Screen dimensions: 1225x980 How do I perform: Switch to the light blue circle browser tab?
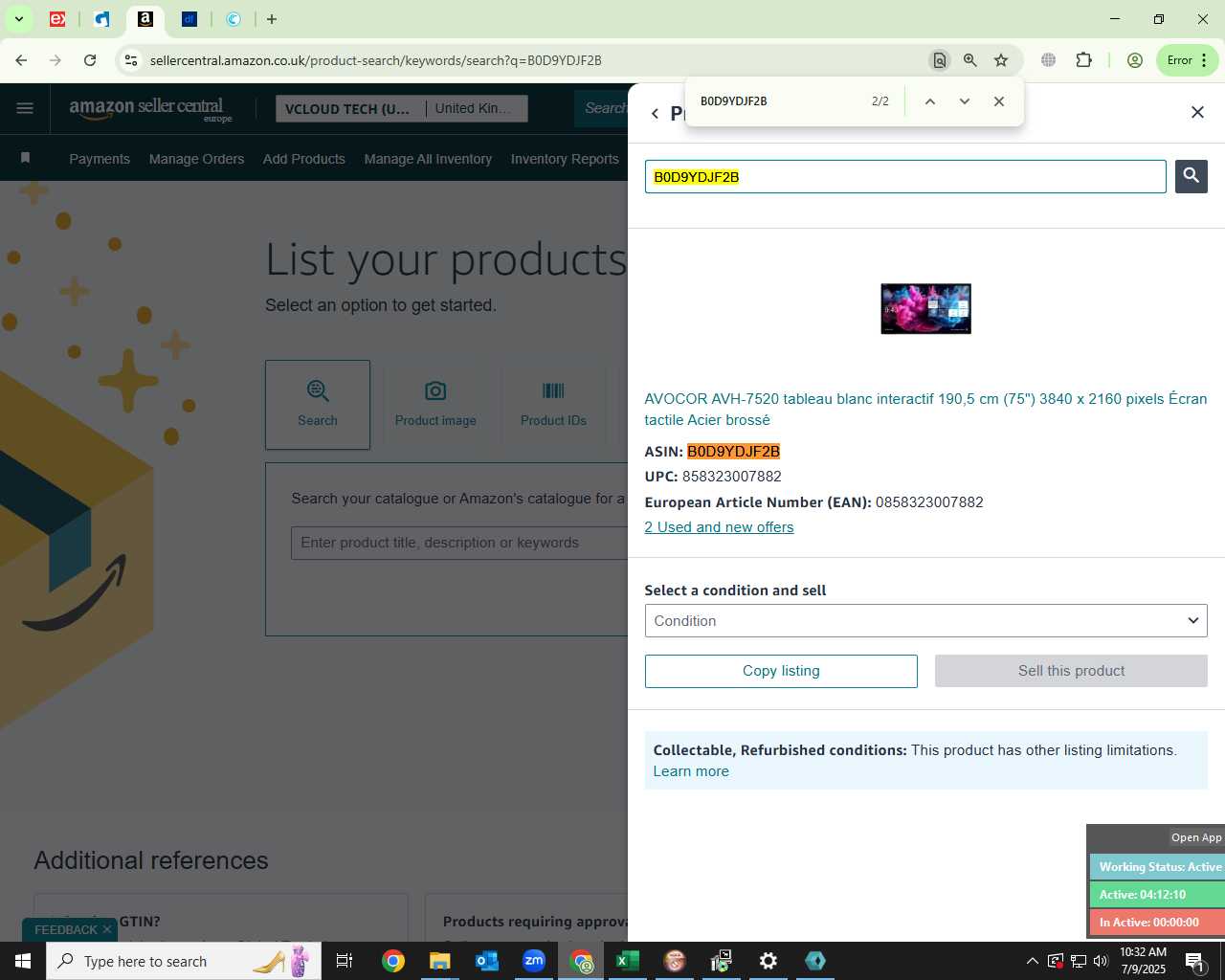[x=234, y=19]
